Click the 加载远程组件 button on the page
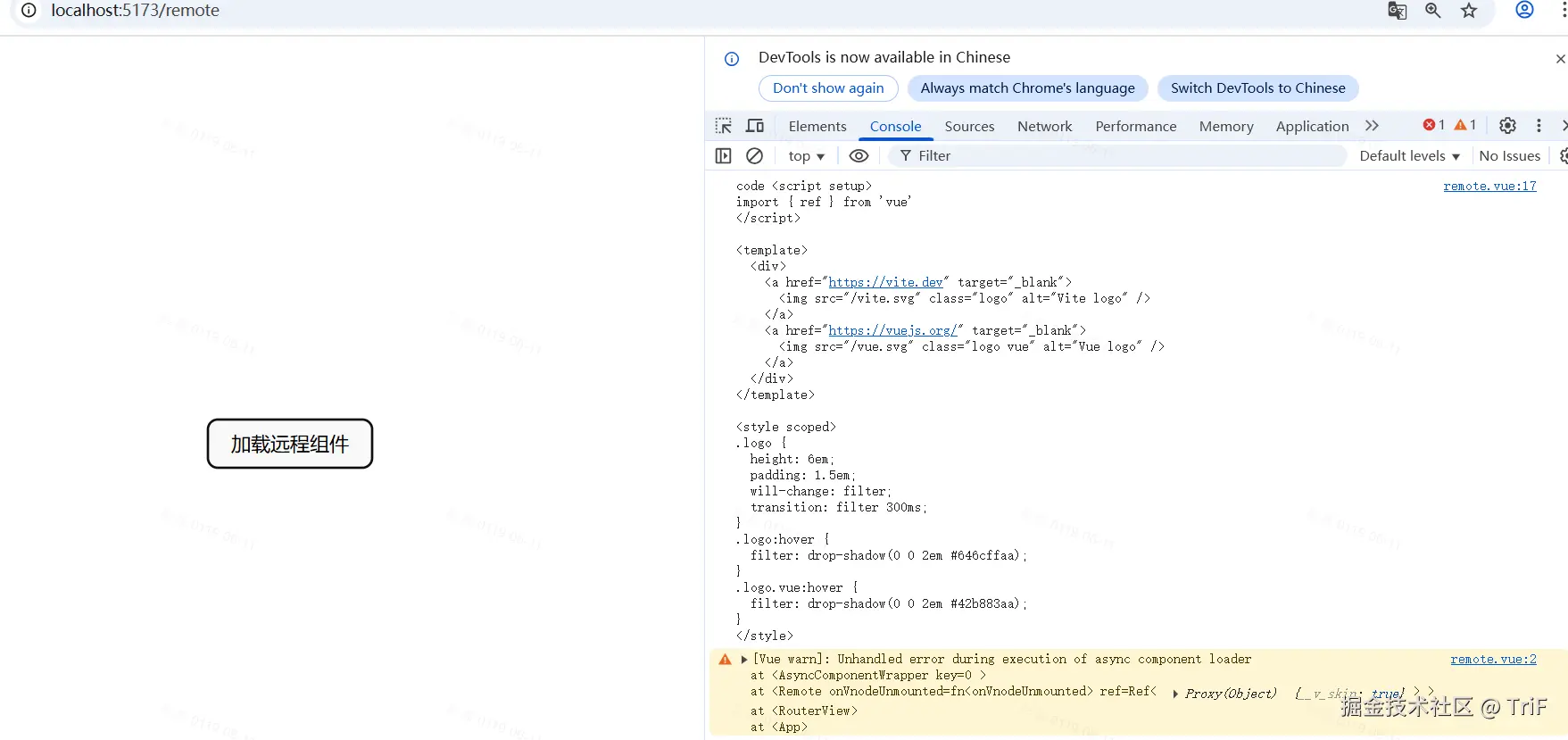This screenshot has width=1568, height=740. tap(290, 444)
